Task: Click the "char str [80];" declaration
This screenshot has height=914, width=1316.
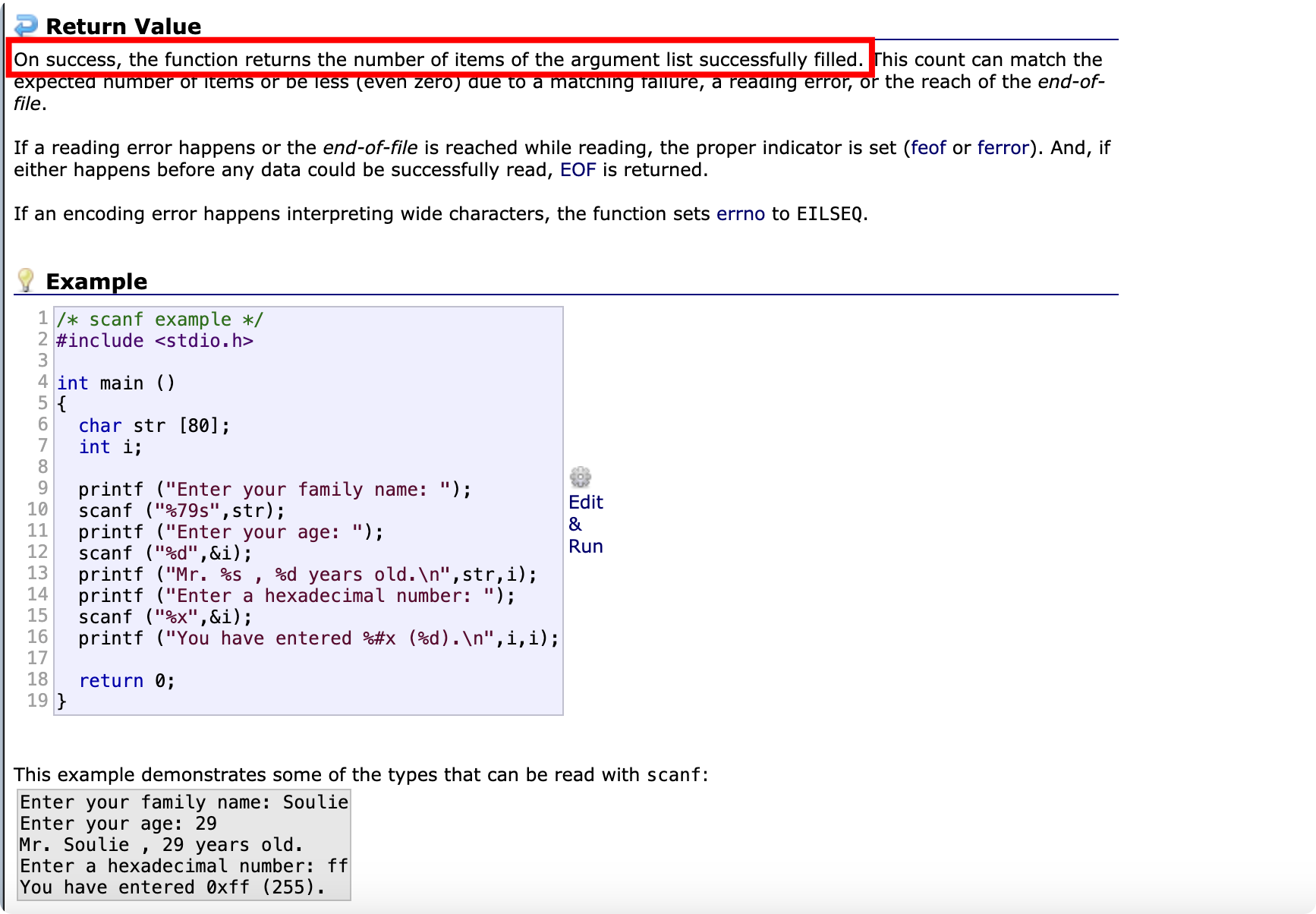Action: click(x=154, y=426)
